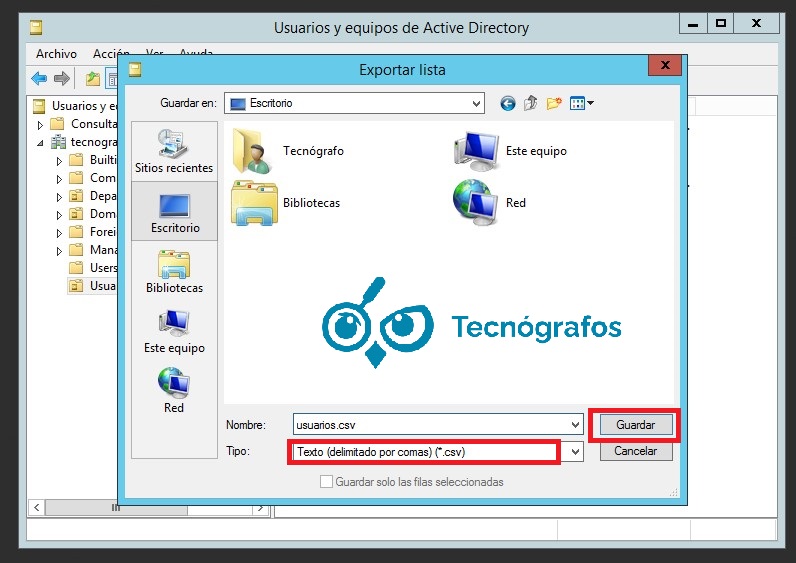Viewport: 796px width, 563px height.
Task: Expand the Guardar en location dropdown
Action: tap(476, 103)
